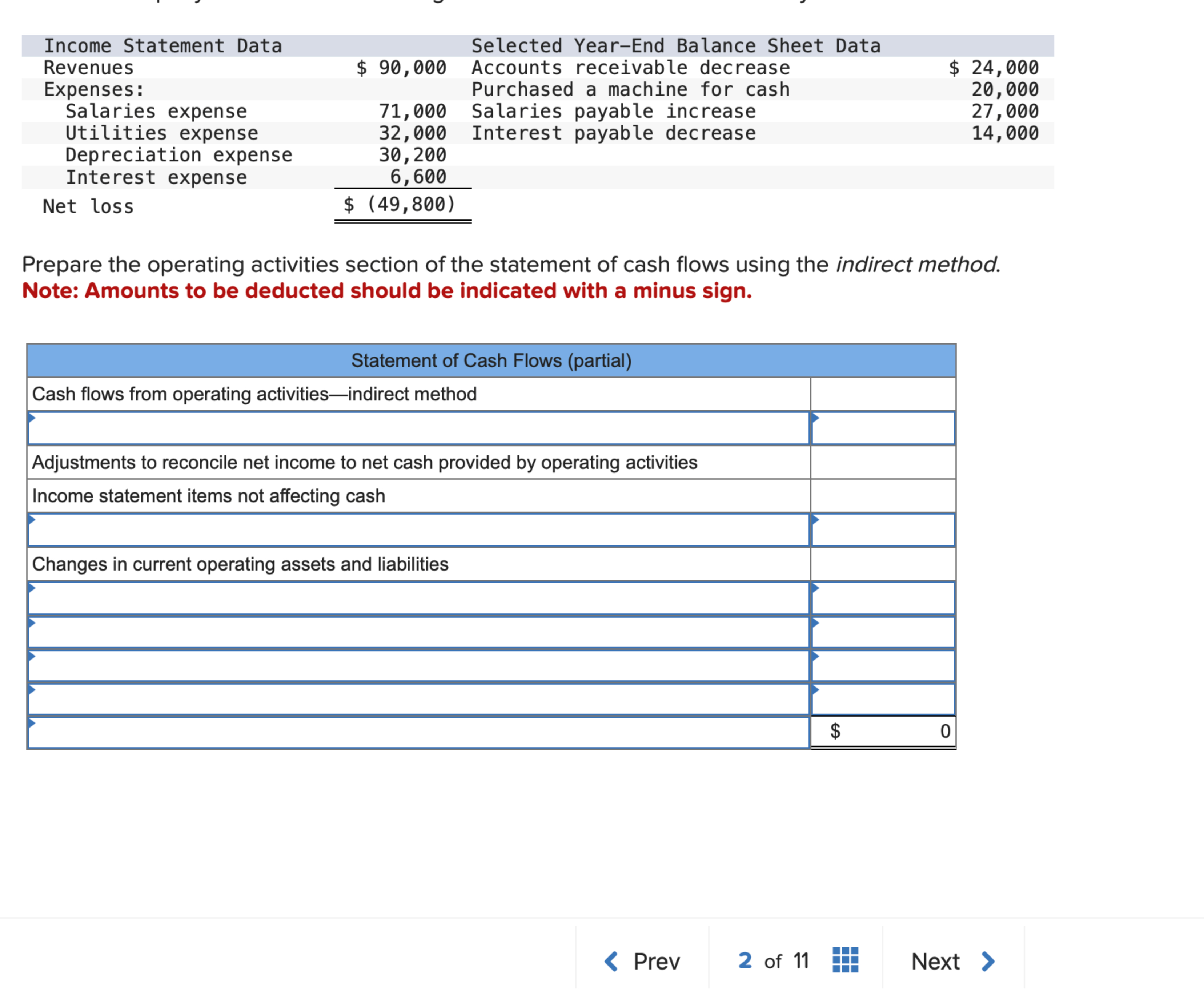Click the Next navigation button

pyautogui.click(x=936, y=962)
